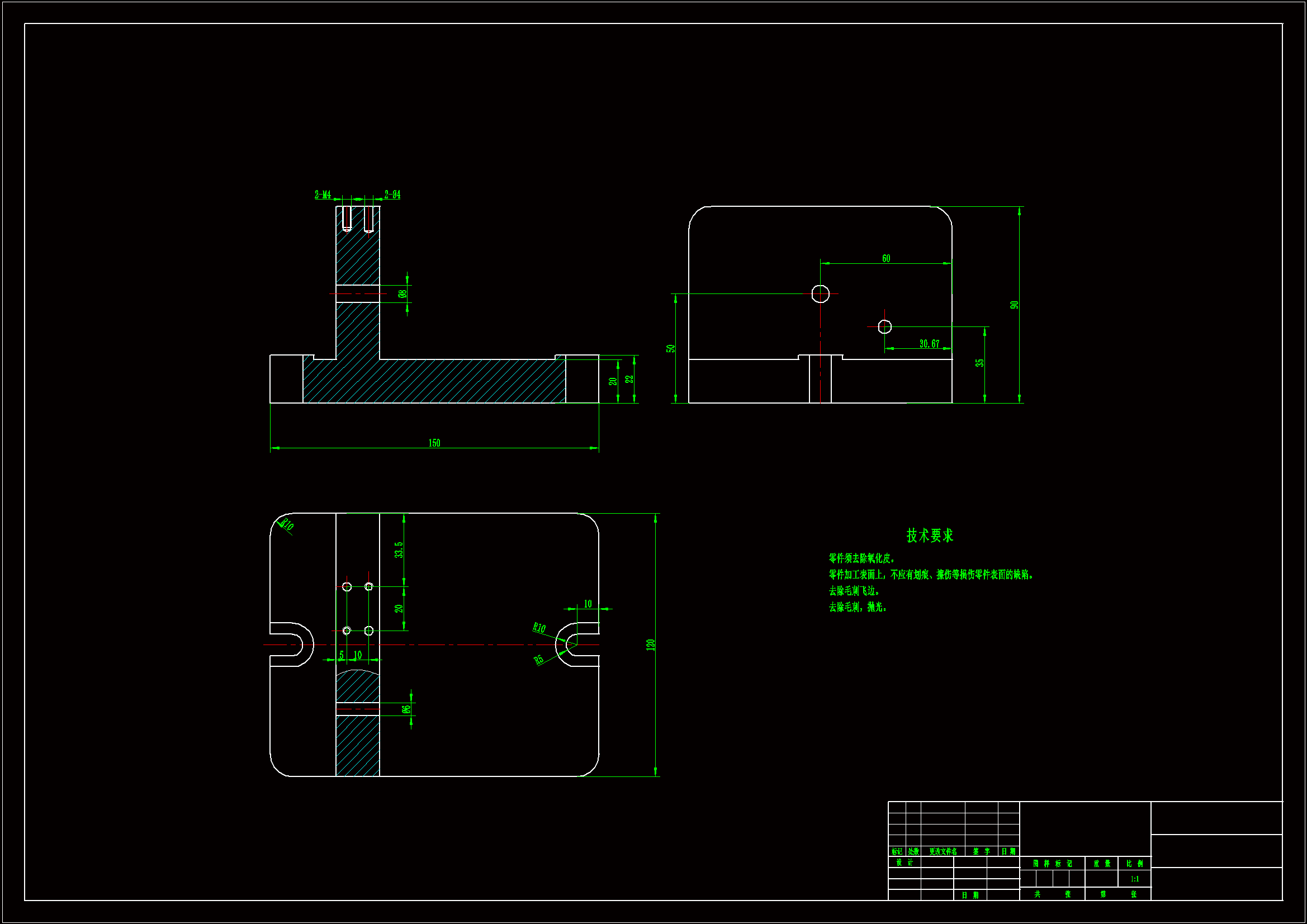1307x924 pixels.
Task: Select the 2-Ø4 hole annotation
Action: (x=392, y=195)
